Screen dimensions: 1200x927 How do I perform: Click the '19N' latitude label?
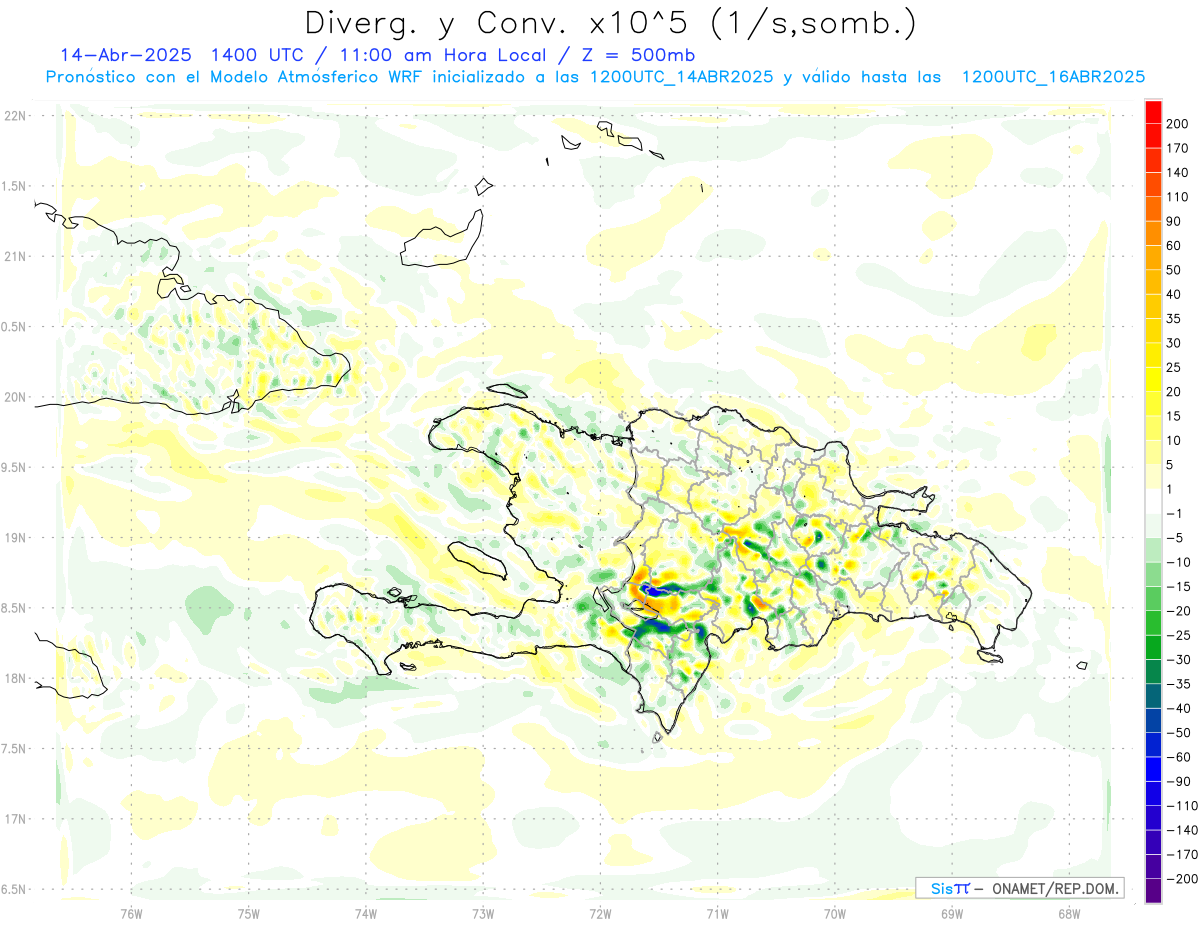[x=14, y=538]
